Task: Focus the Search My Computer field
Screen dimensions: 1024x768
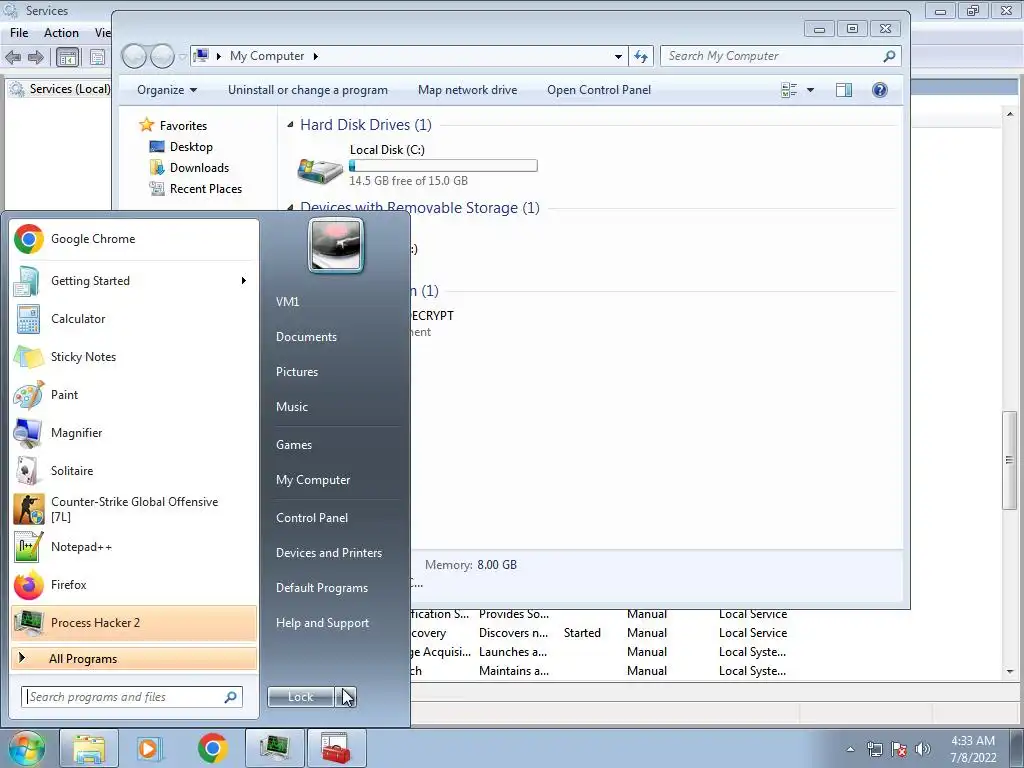Action: [x=780, y=56]
